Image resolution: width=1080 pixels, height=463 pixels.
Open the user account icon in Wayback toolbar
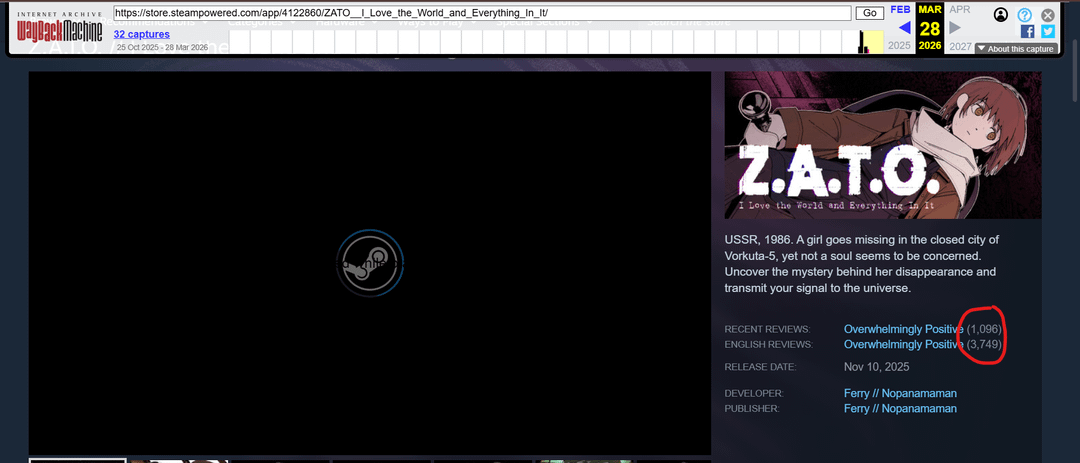click(1001, 15)
